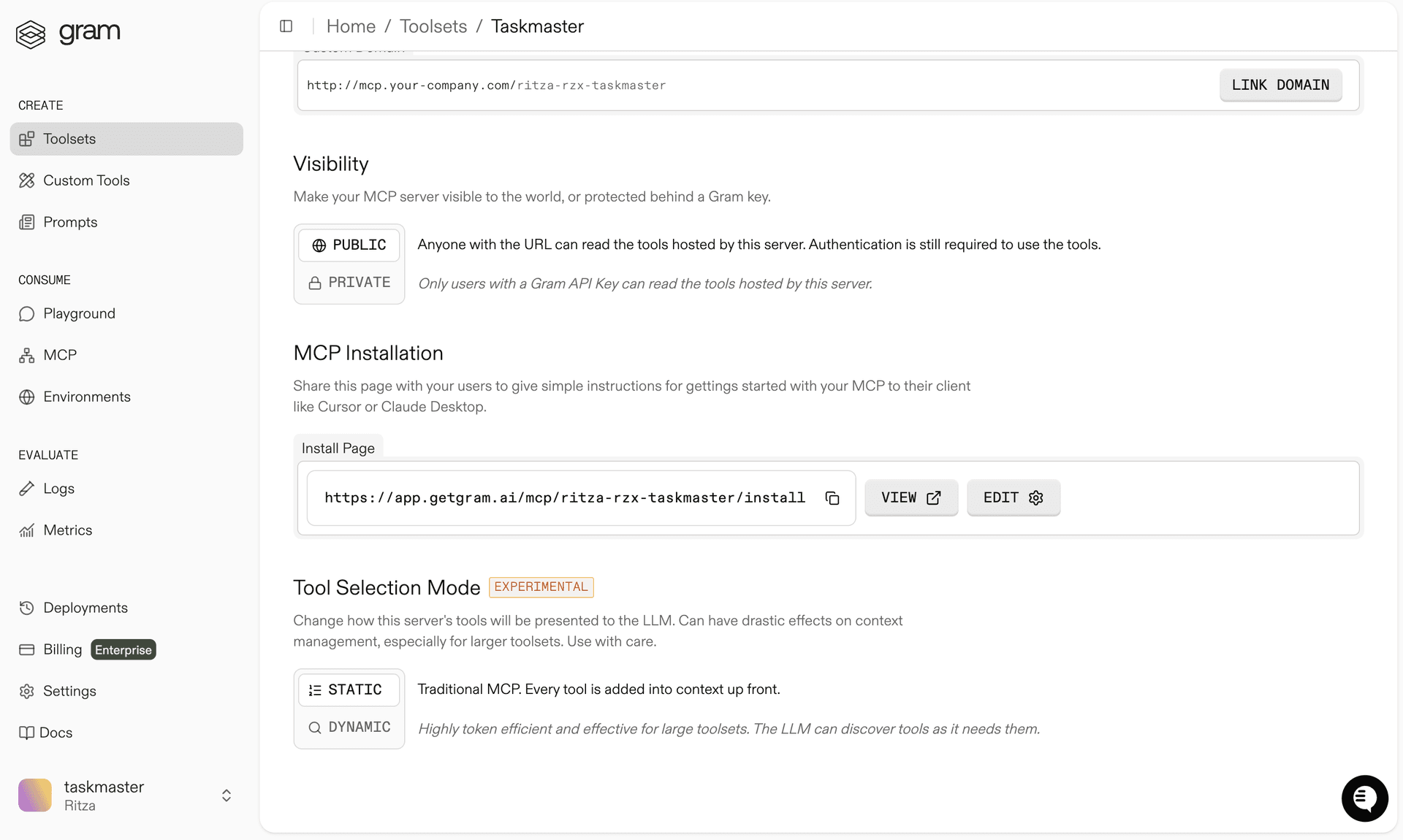Open the Environments page
Image resolution: width=1403 pixels, height=840 pixels.
pyautogui.click(x=85, y=397)
